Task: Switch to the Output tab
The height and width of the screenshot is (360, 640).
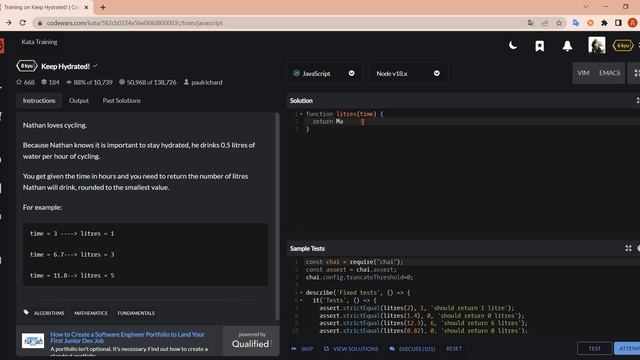Action: point(79,100)
